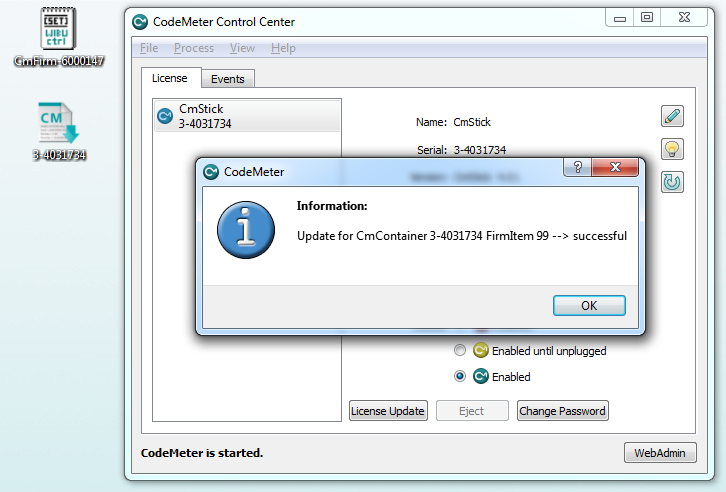
Task: Click the CmFirm-6000147 desktop icon
Action: coord(58,38)
